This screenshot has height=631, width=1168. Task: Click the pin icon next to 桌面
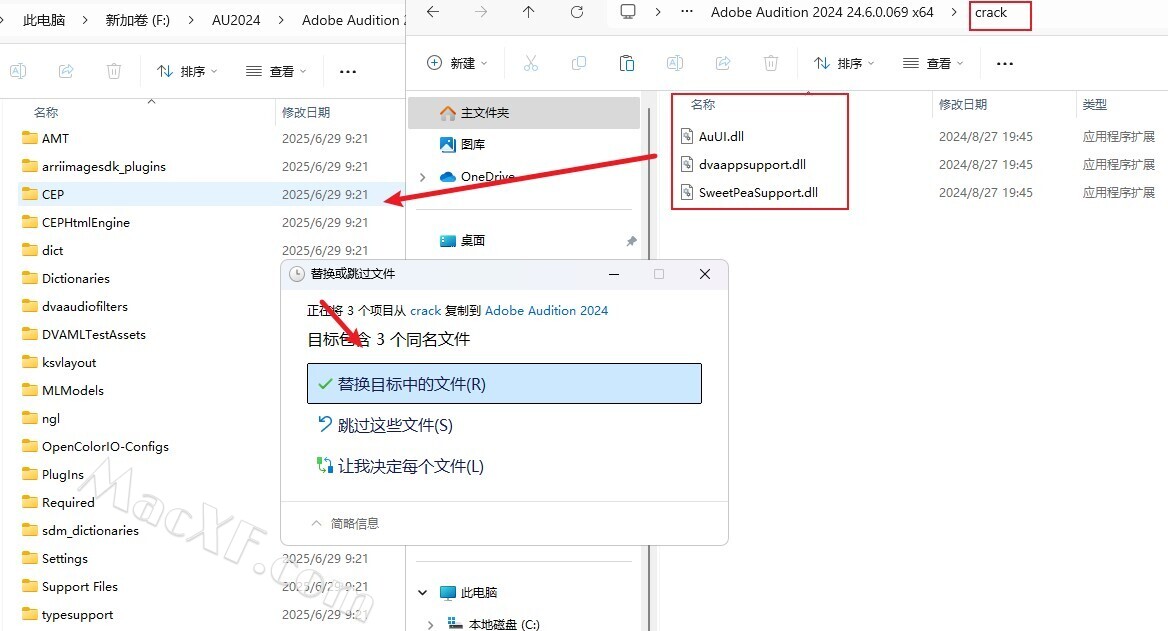(x=631, y=241)
